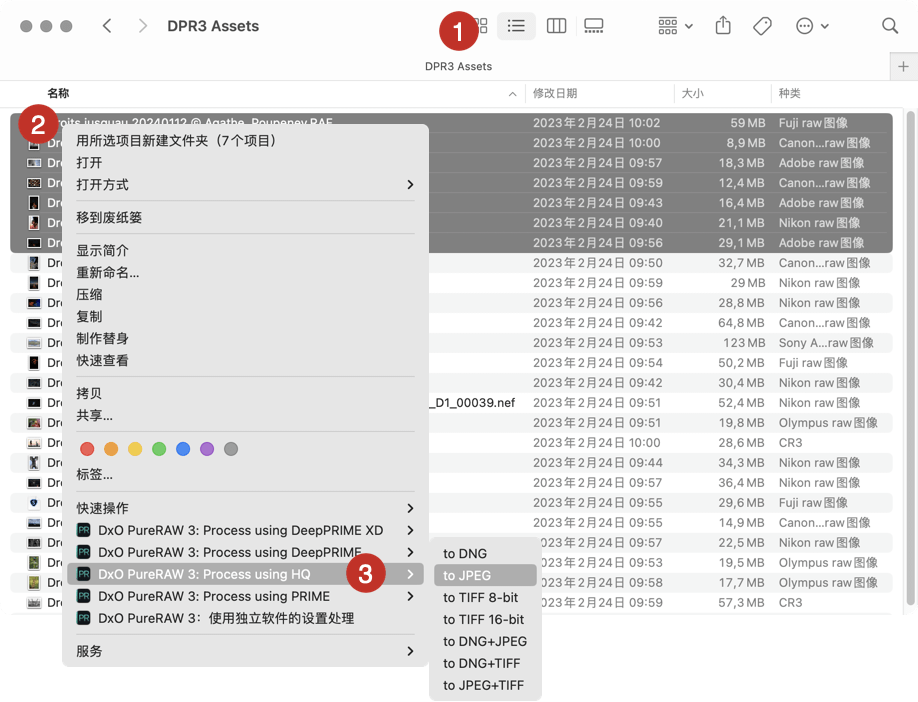Apply the yellow tag color

[x=135, y=449]
